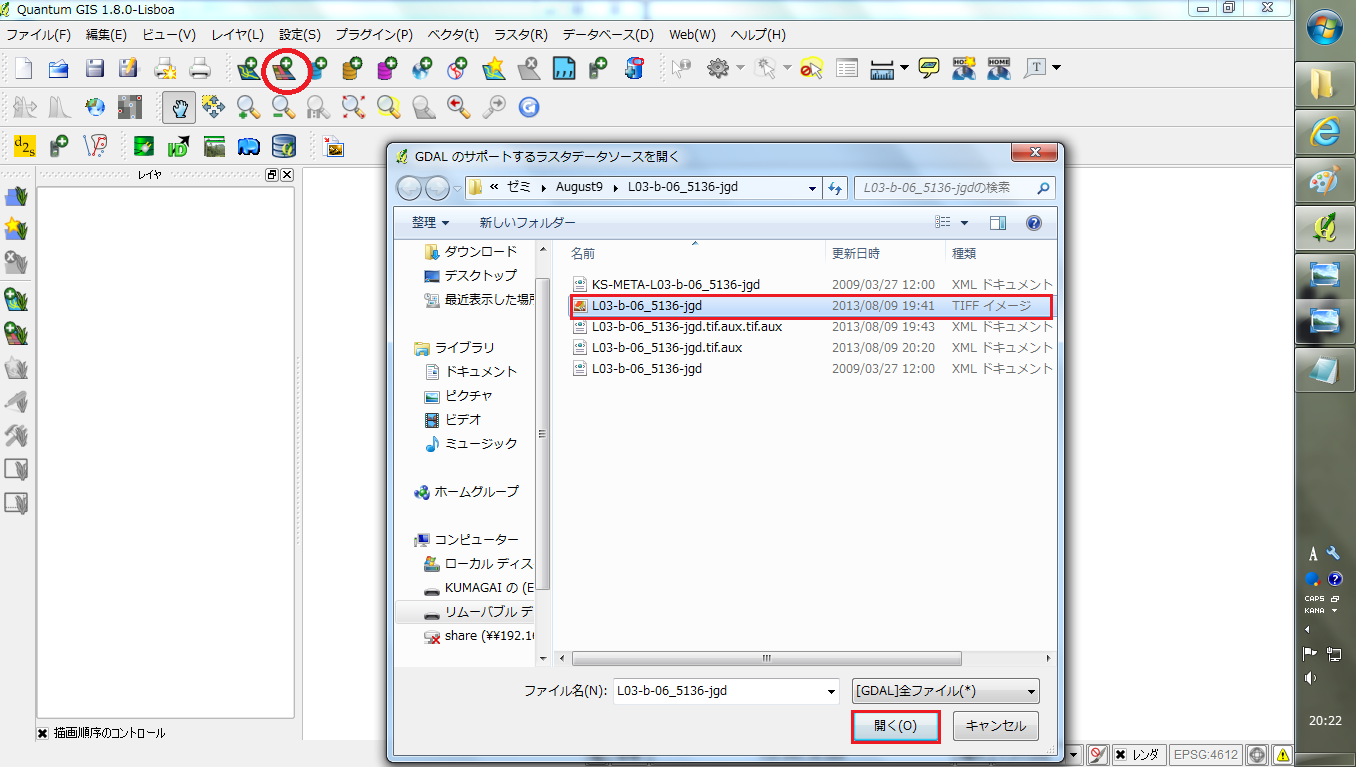Viewport: 1360px width, 768px height.
Task: Open the [GDAL]全ファイル(*) filter dropdown
Action: pos(946,691)
